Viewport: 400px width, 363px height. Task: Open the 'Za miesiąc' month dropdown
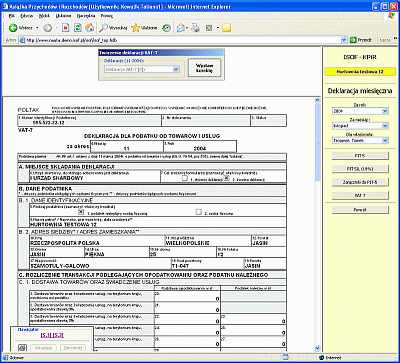click(x=360, y=126)
